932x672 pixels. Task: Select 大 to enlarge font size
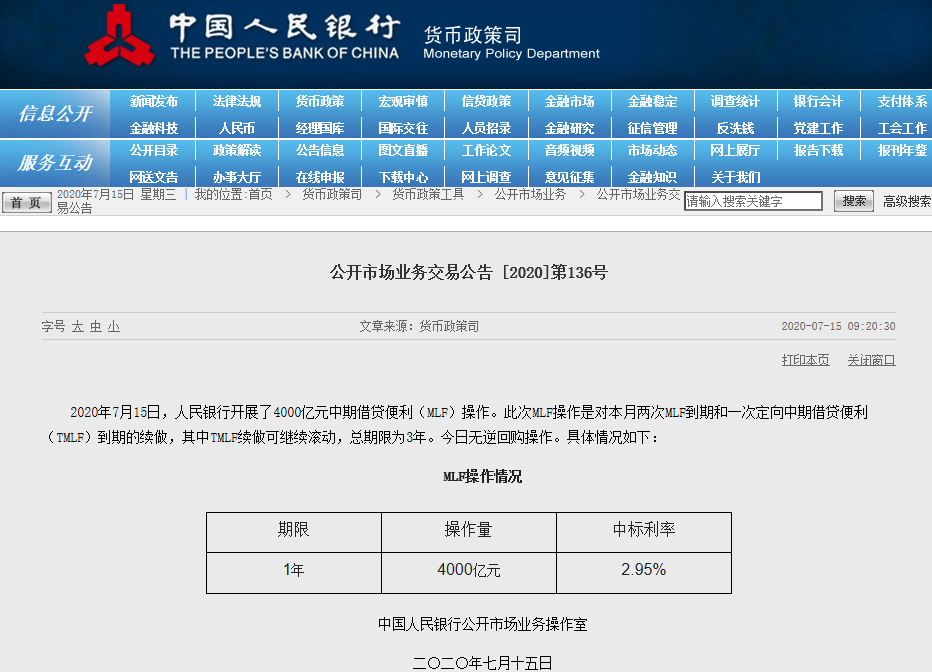78,327
